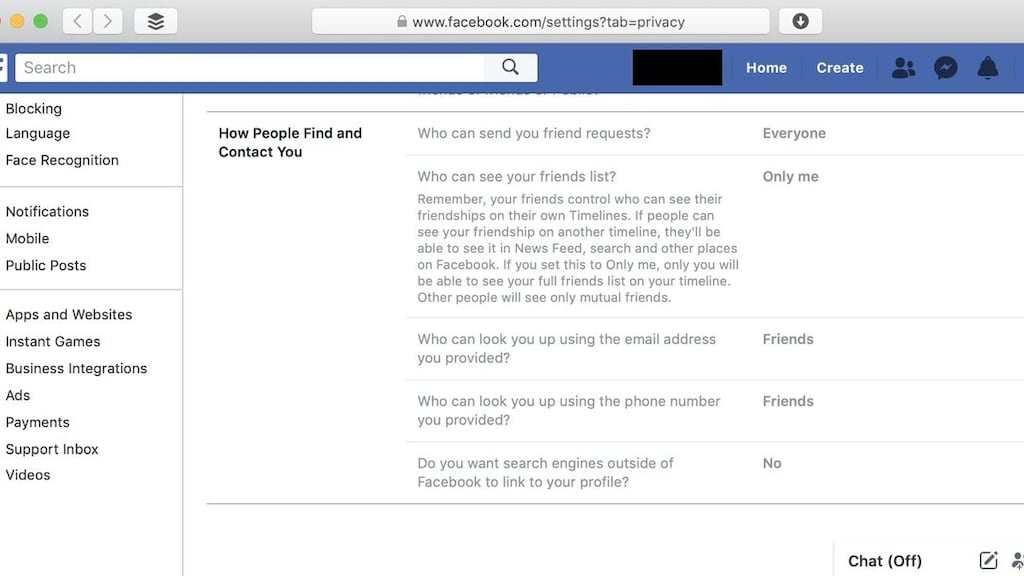The height and width of the screenshot is (576, 1024).
Task: Click the stacked pages icon in browser toolbar
Action: click(155, 20)
